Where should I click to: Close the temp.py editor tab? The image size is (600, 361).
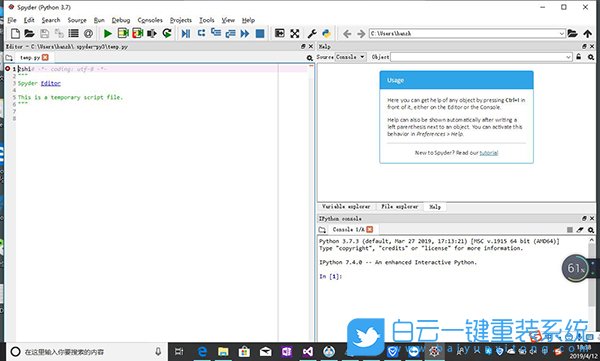click(x=45, y=57)
